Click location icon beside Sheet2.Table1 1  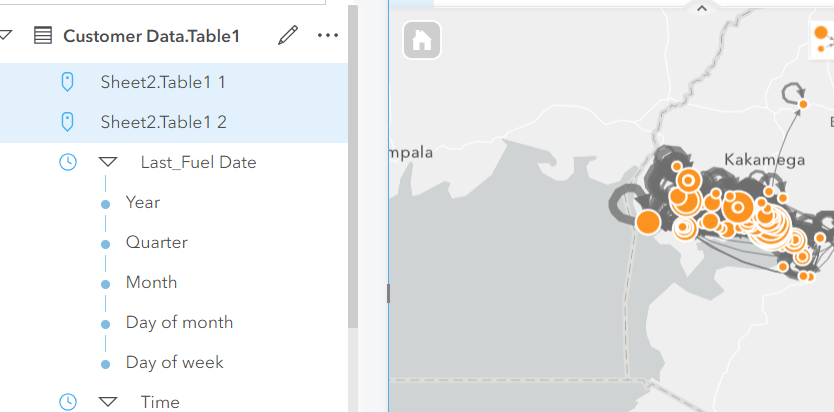68,82
